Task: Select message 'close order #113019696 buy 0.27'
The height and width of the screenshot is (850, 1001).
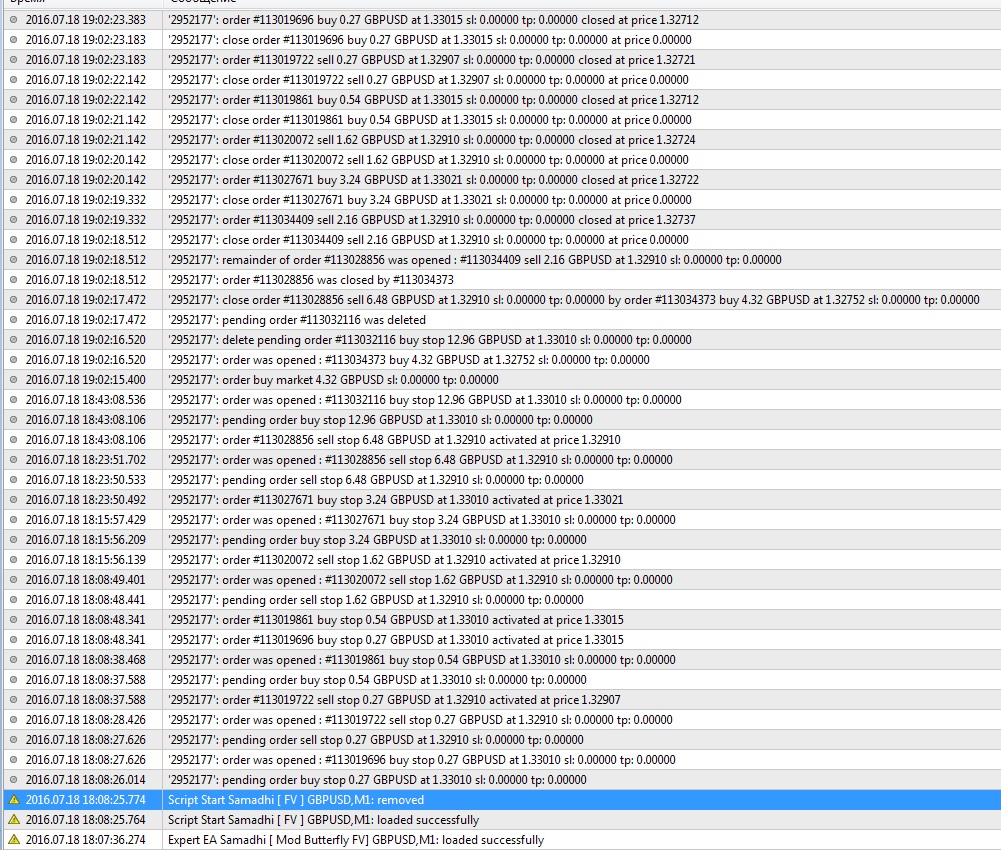Action: pyautogui.click(x=430, y=40)
